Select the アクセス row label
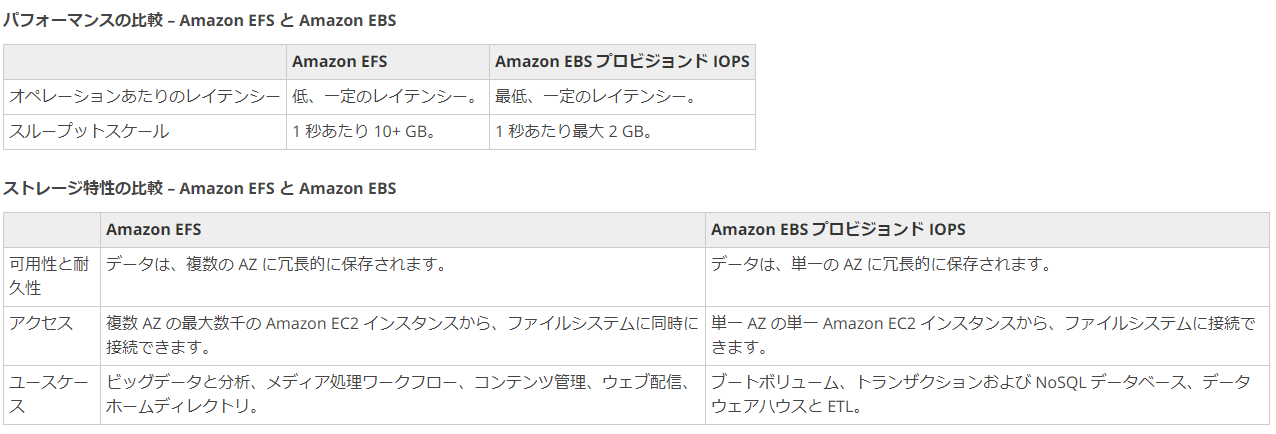The width and height of the screenshot is (1276, 434). [x=41, y=323]
